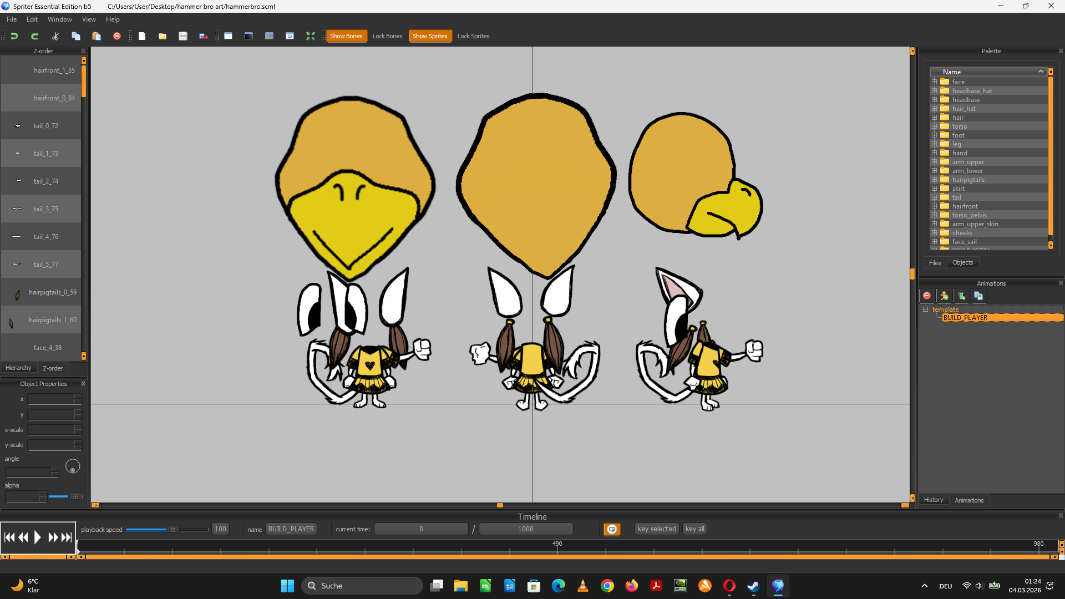Image resolution: width=1065 pixels, height=599 pixels.
Task: Expand the tail folder
Action: click(934, 197)
